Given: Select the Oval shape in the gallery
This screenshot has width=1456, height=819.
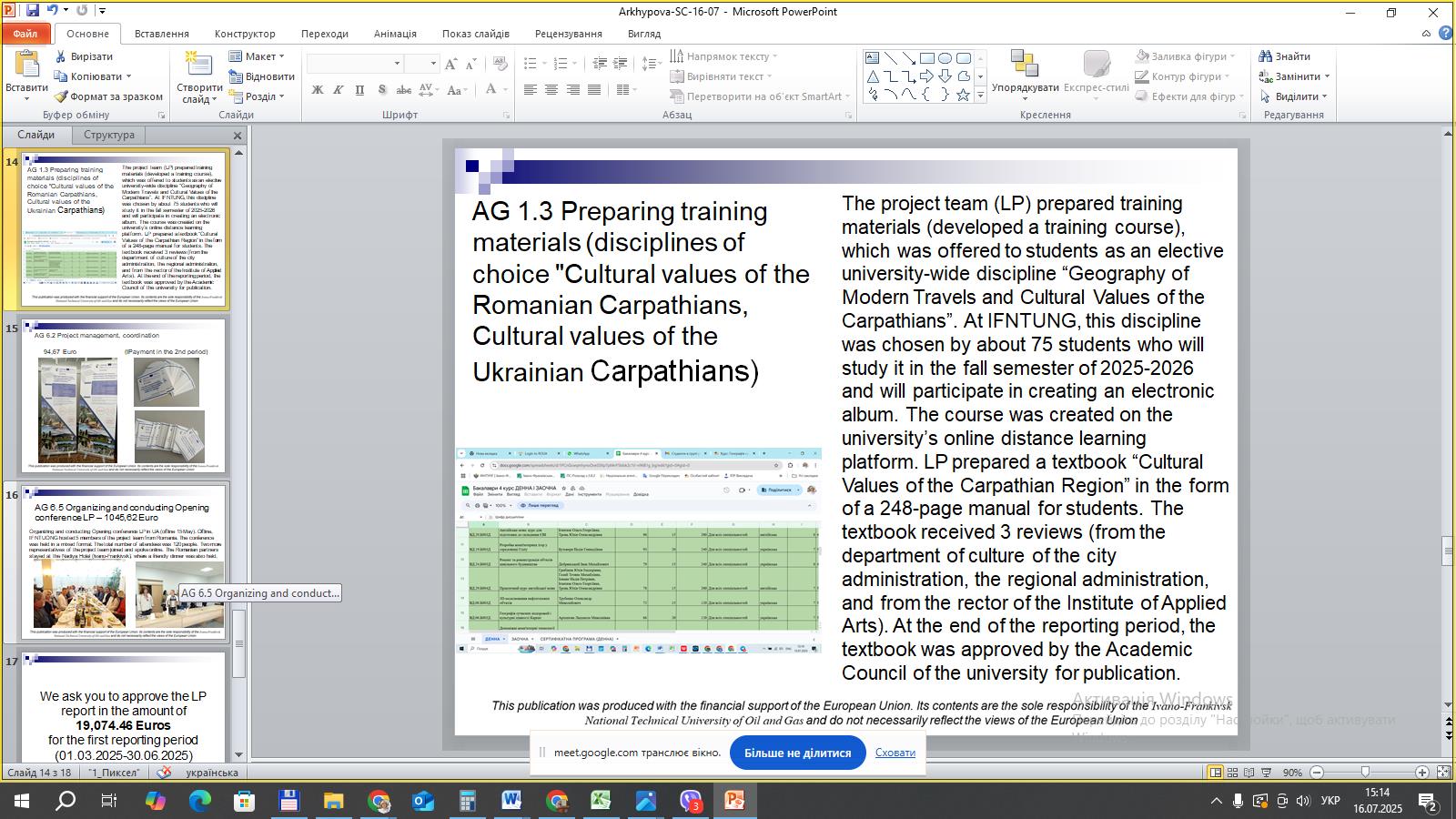Looking at the screenshot, I should [x=945, y=58].
